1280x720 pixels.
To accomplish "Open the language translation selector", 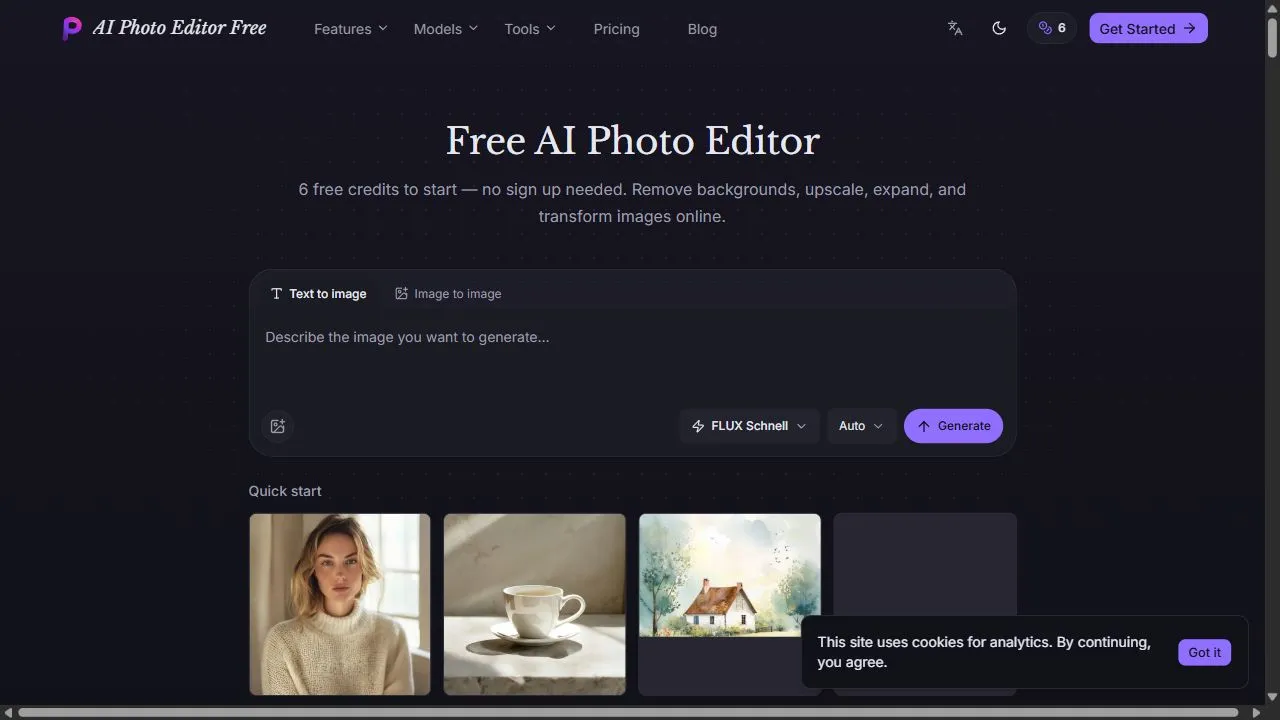I will (955, 28).
